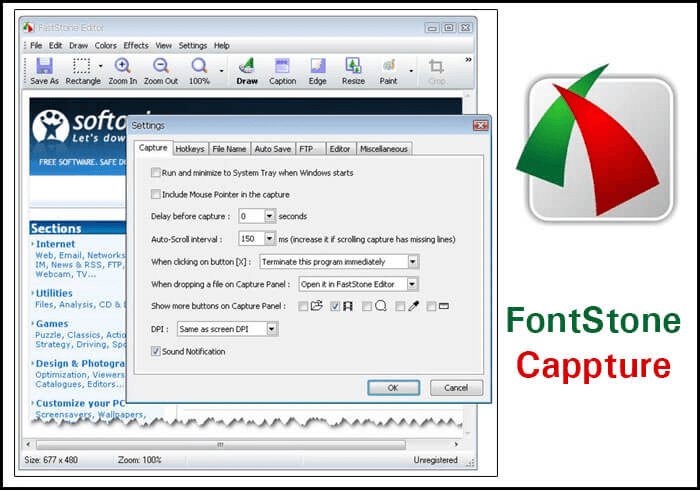Open the Effects menu

[136, 45]
